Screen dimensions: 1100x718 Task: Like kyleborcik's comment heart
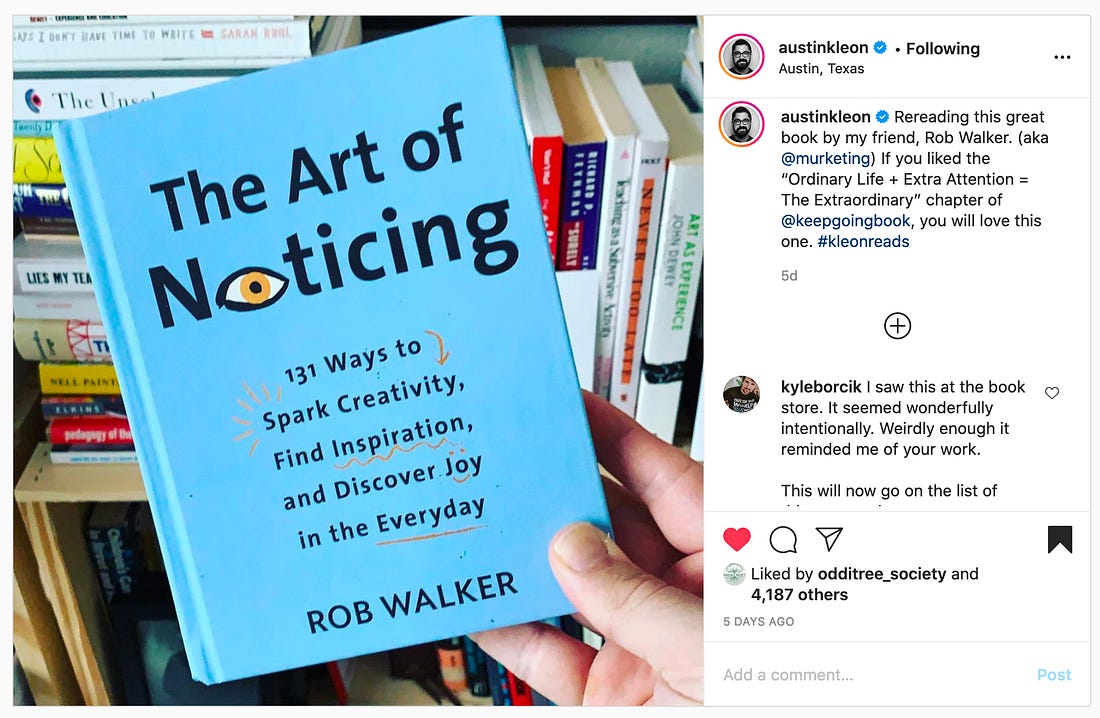1052,393
